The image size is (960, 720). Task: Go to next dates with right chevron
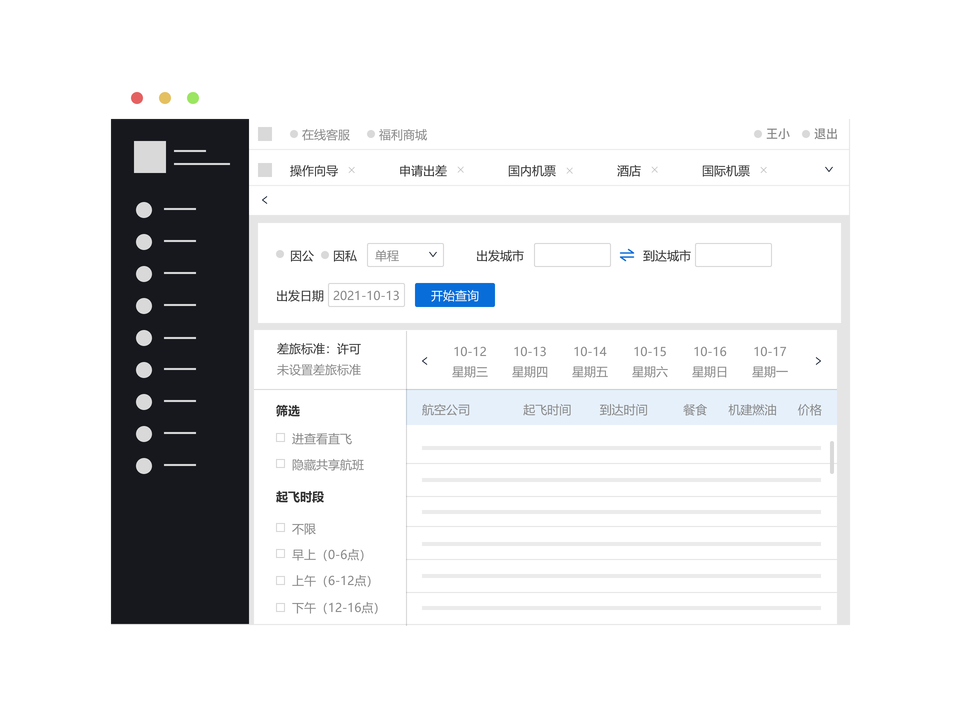(818, 361)
